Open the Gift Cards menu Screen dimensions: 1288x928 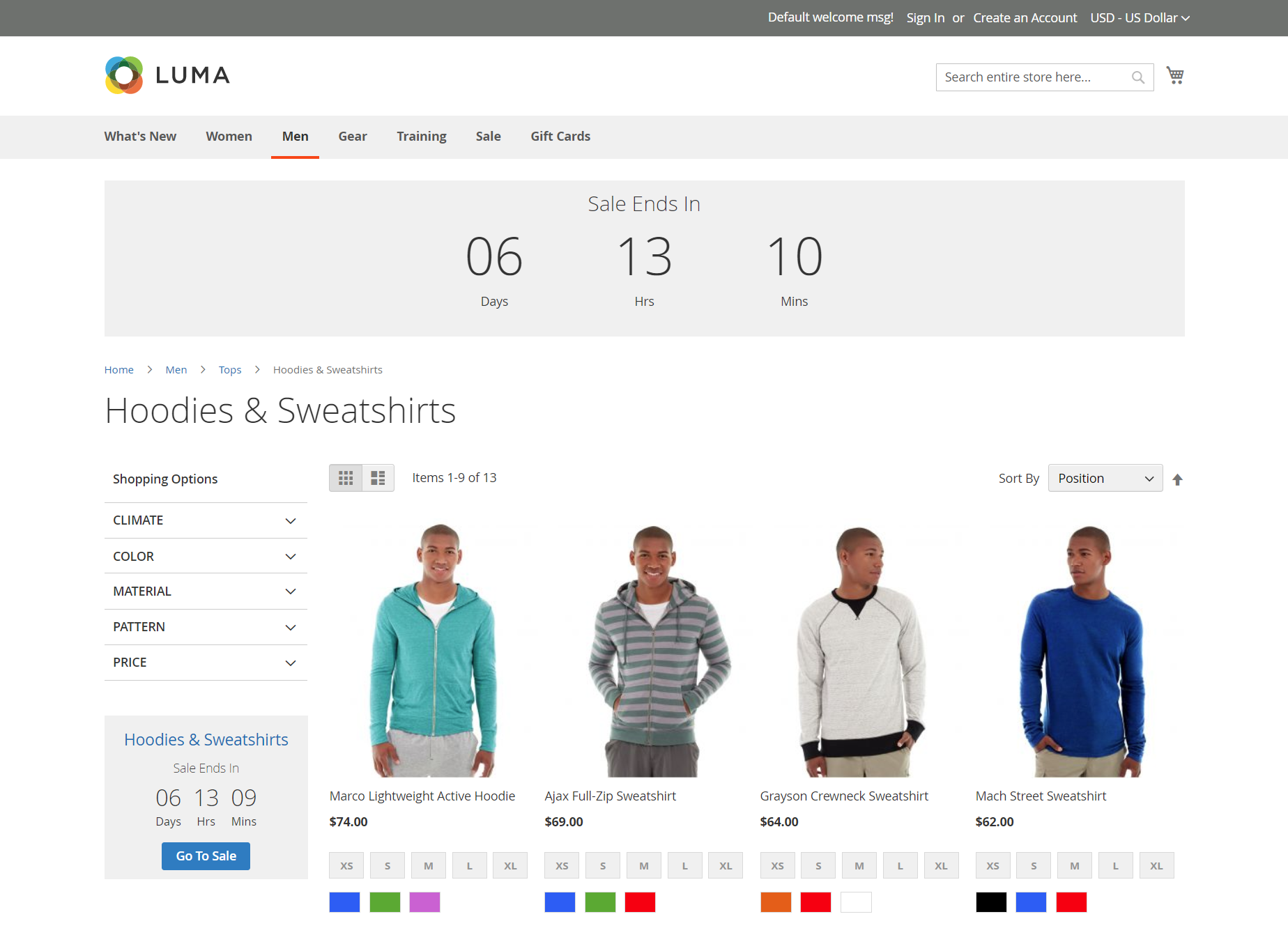coord(560,137)
